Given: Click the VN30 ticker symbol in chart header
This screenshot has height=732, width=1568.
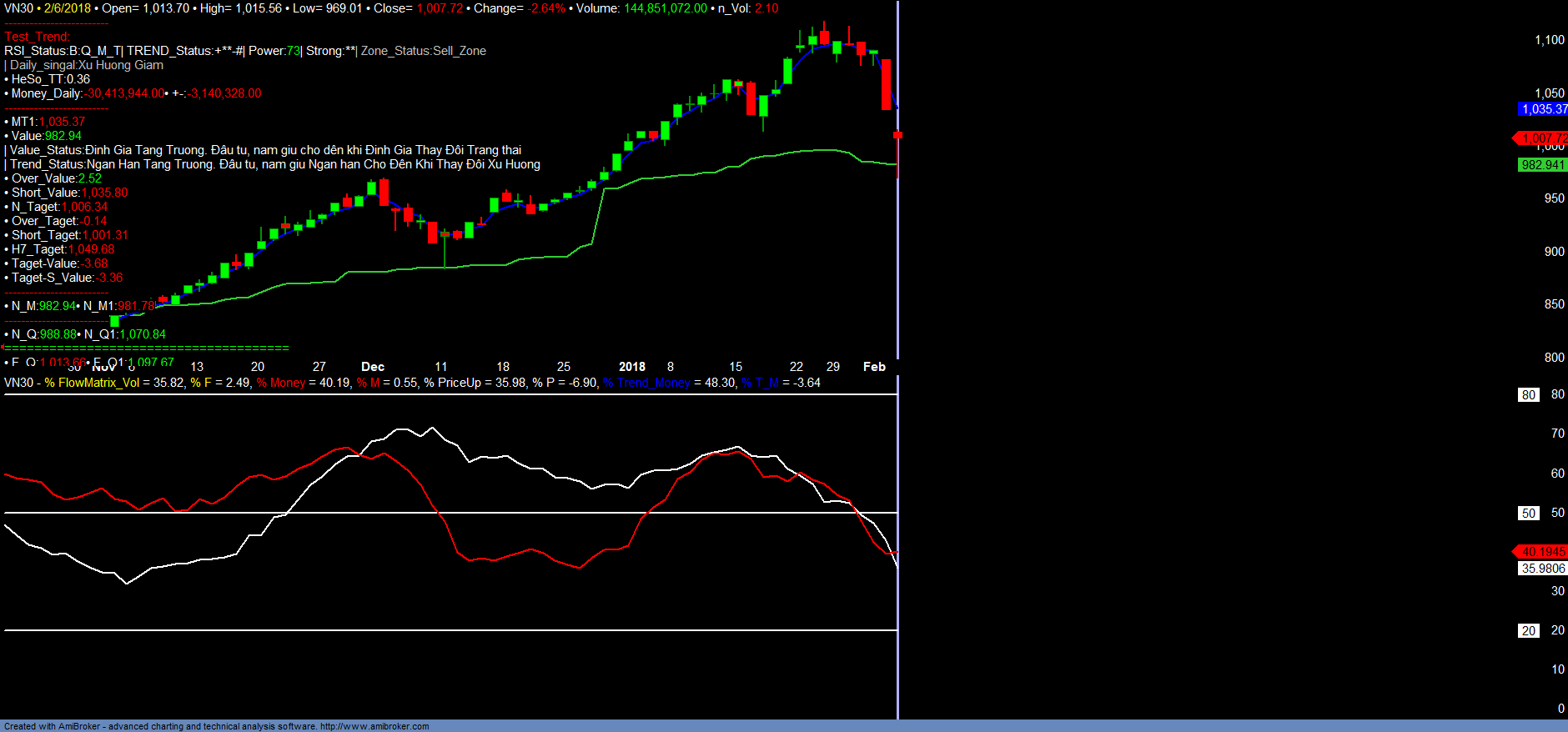Looking at the screenshot, I should [18, 8].
